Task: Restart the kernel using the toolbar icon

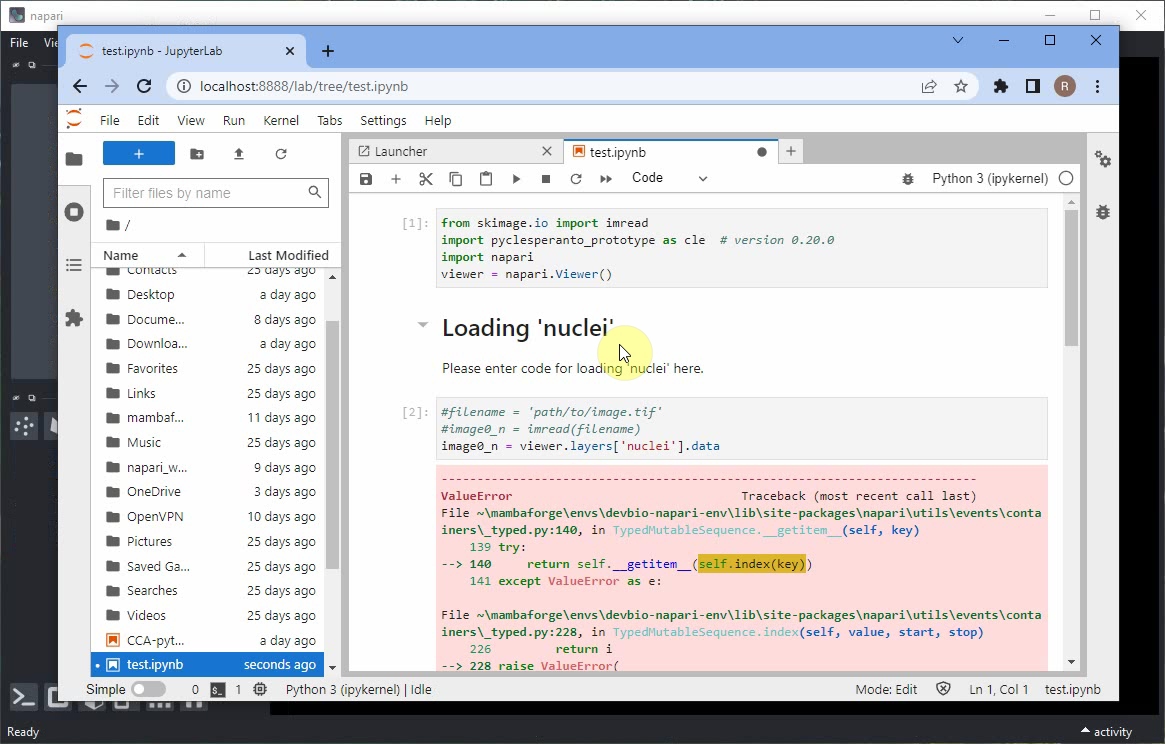Action: click(x=576, y=179)
